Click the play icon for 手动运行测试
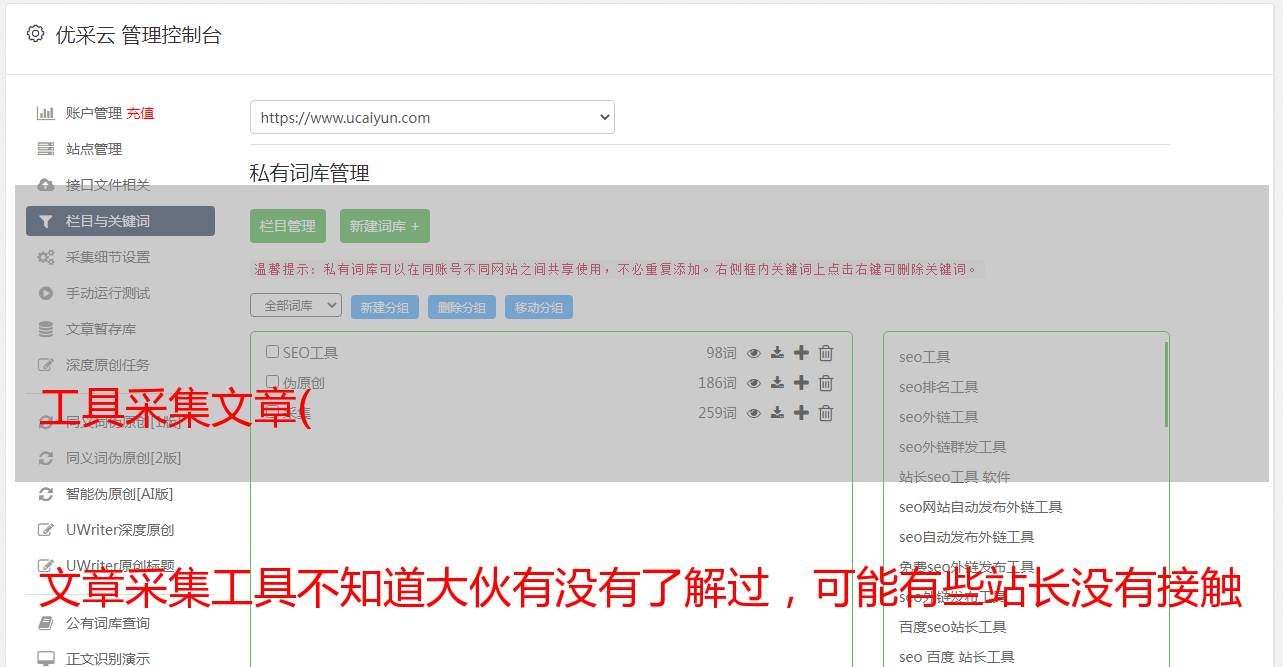Image resolution: width=1283 pixels, height=667 pixels. pos(45,293)
